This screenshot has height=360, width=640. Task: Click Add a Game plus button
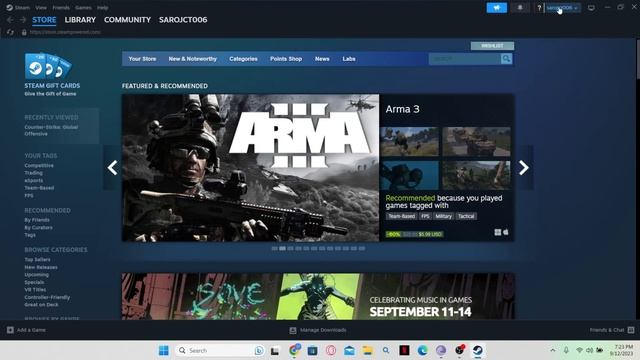pyautogui.click(x=10, y=330)
